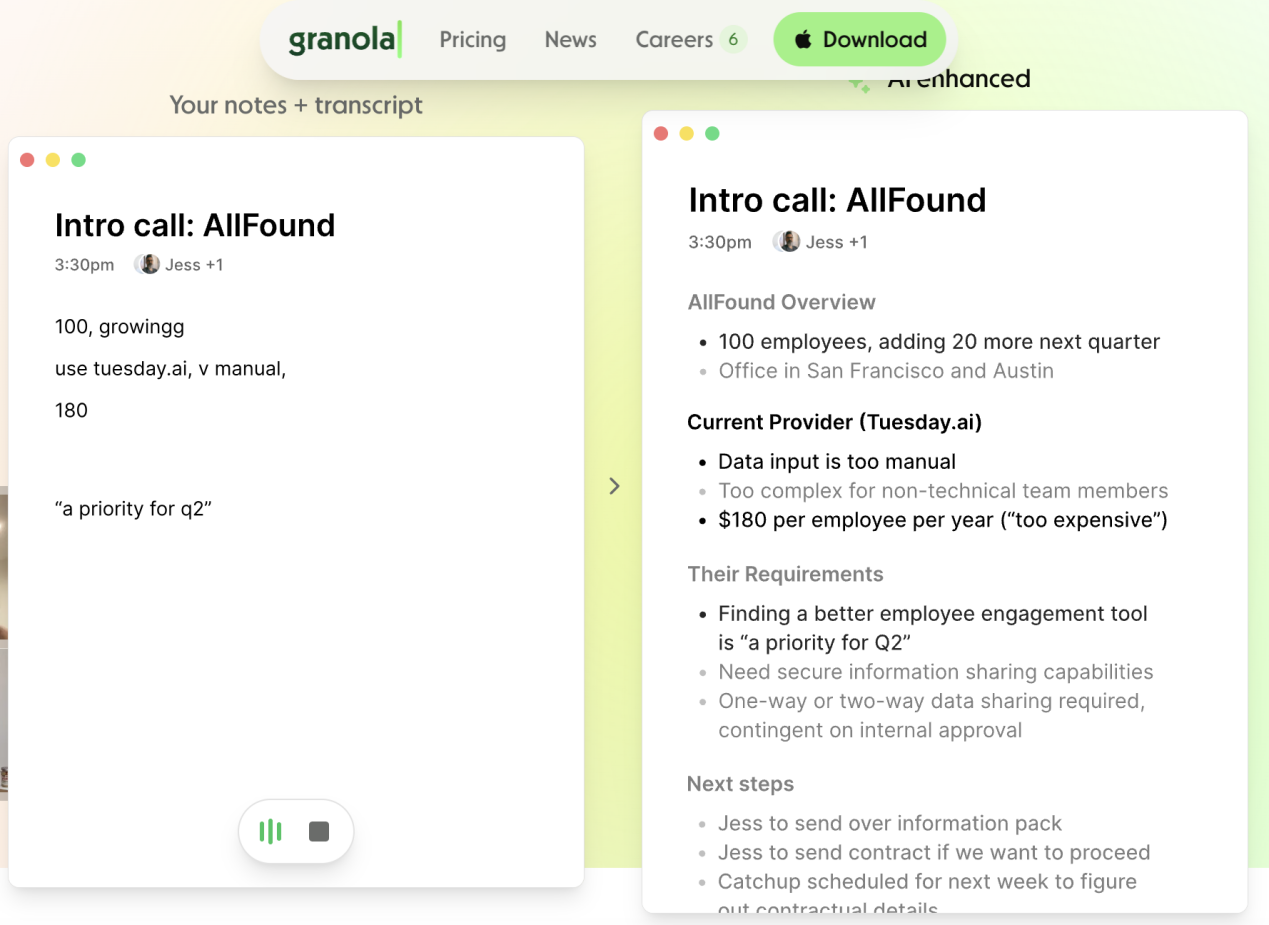Viewport: 1269px width, 925px height.
Task: Open the Careers link
Action: 674,40
